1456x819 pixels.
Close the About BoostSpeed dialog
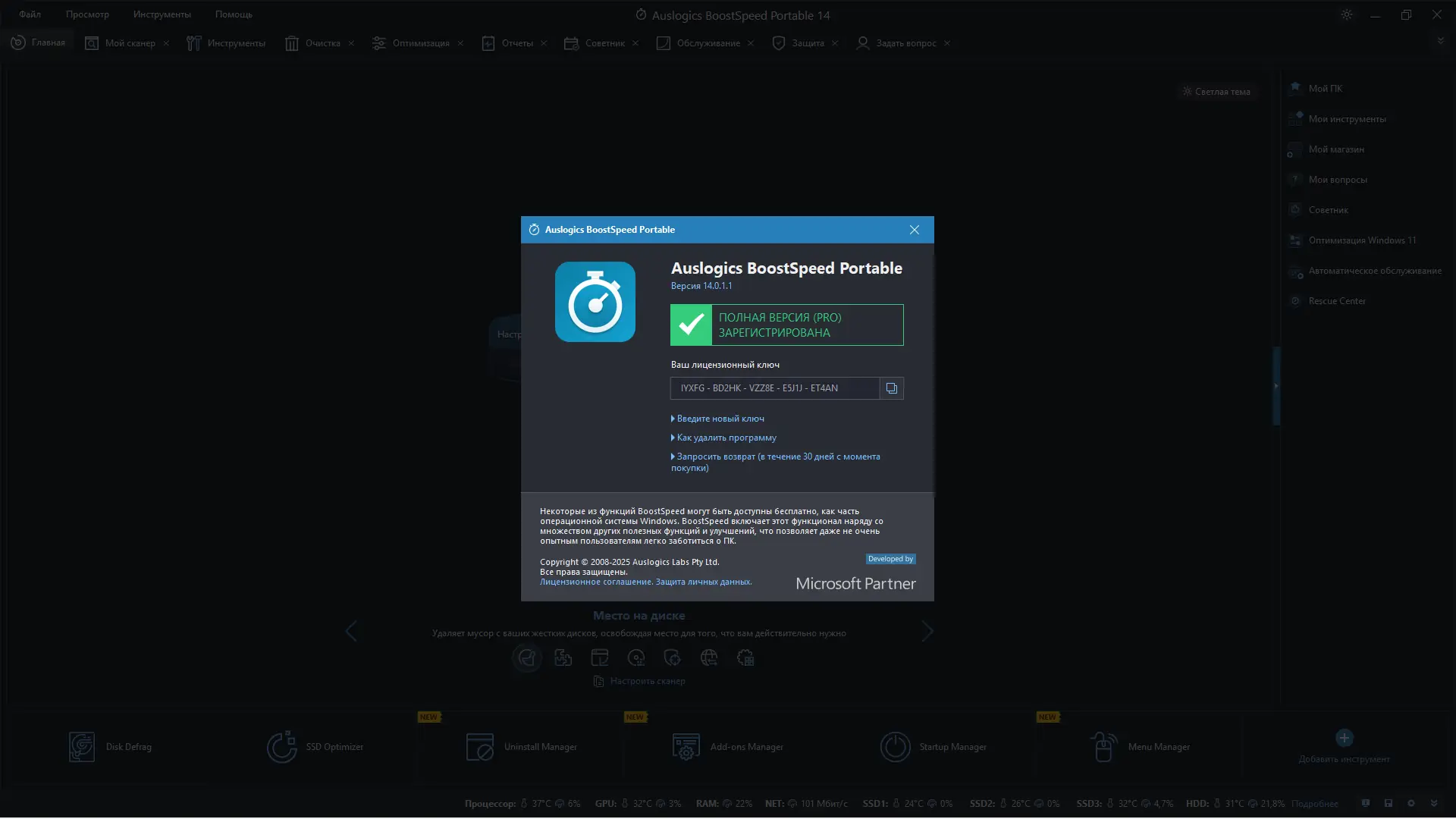(x=914, y=230)
